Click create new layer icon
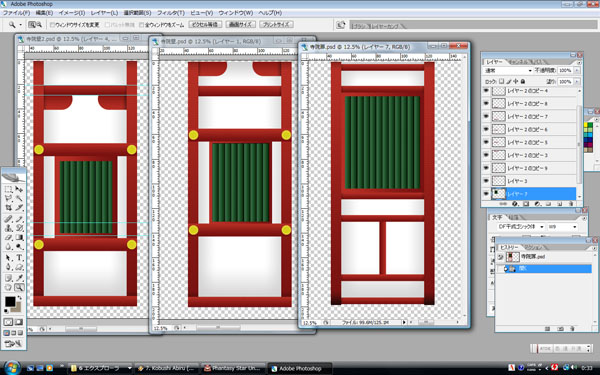The image size is (600, 375). (x=560, y=204)
